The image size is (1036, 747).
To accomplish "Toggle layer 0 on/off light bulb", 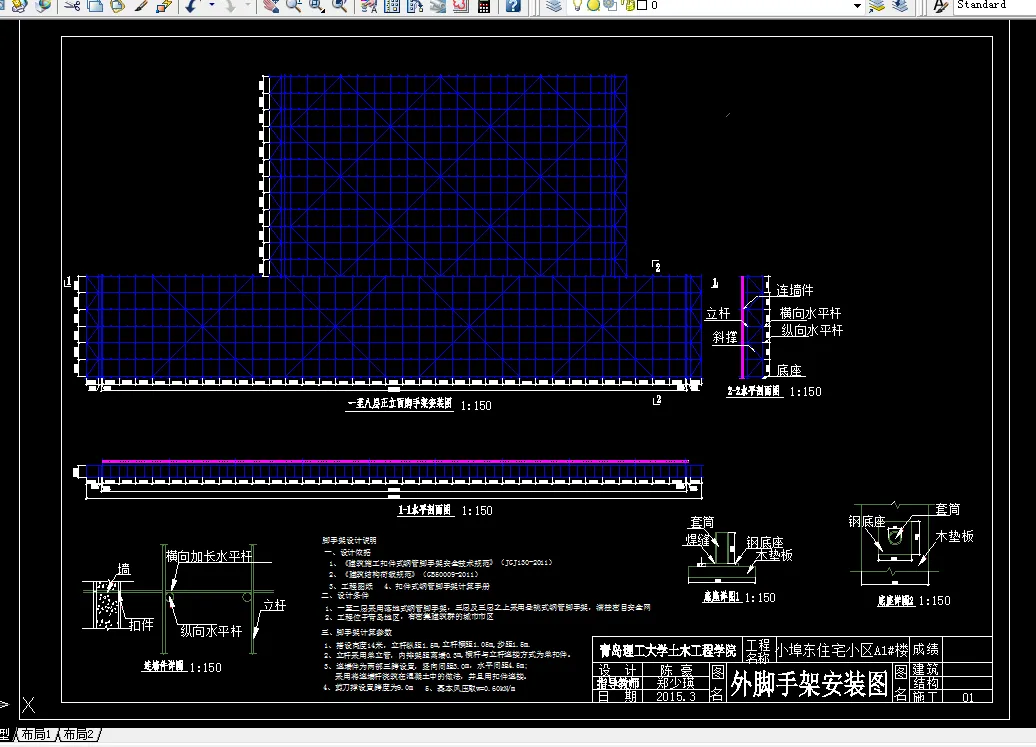I will tap(577, 5).
